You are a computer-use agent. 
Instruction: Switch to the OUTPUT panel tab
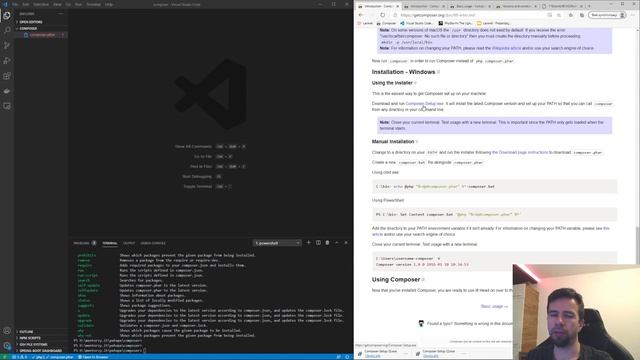coord(129,243)
